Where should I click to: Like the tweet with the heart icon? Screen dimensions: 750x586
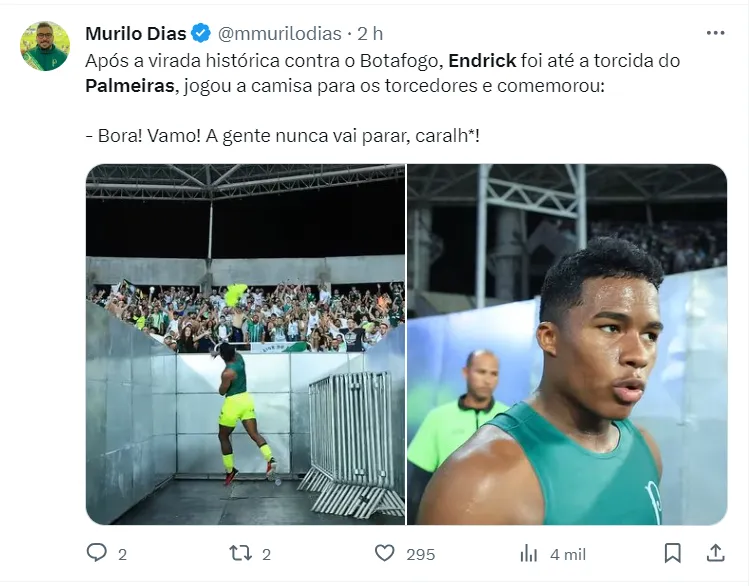(385, 553)
